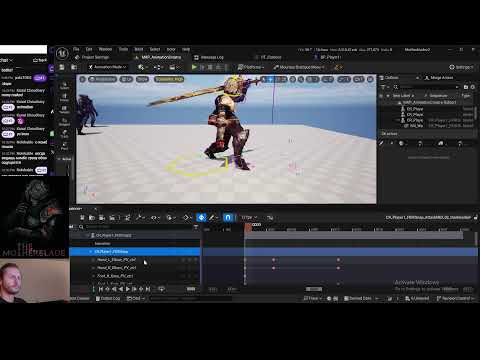Jump to end of sequence
This screenshot has height=360, width=480.
pos(148,289)
